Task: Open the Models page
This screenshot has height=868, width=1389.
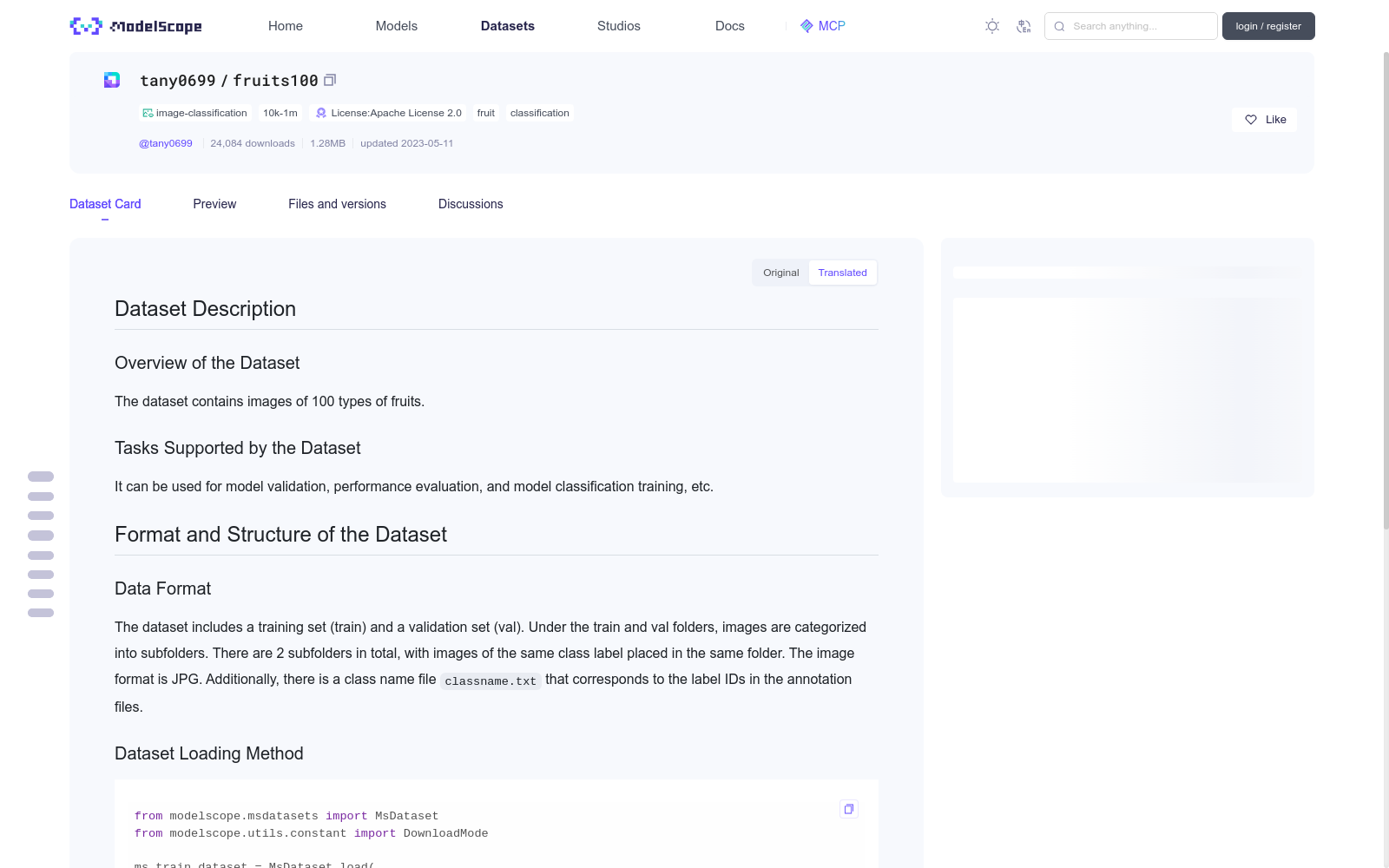Action: coord(397,26)
